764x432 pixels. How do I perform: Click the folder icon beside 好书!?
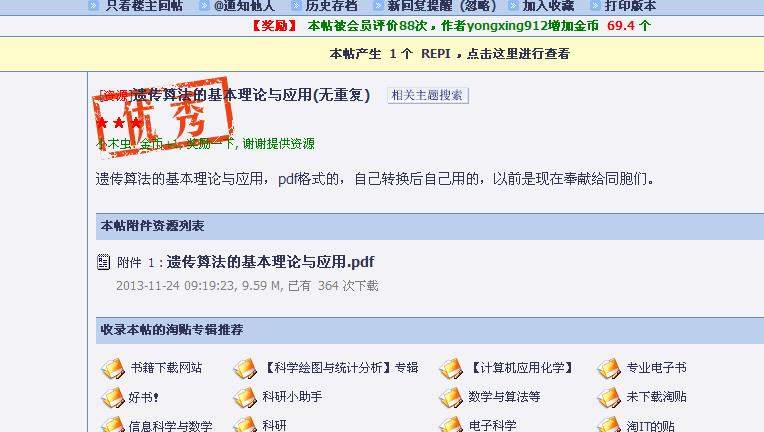[113, 398]
